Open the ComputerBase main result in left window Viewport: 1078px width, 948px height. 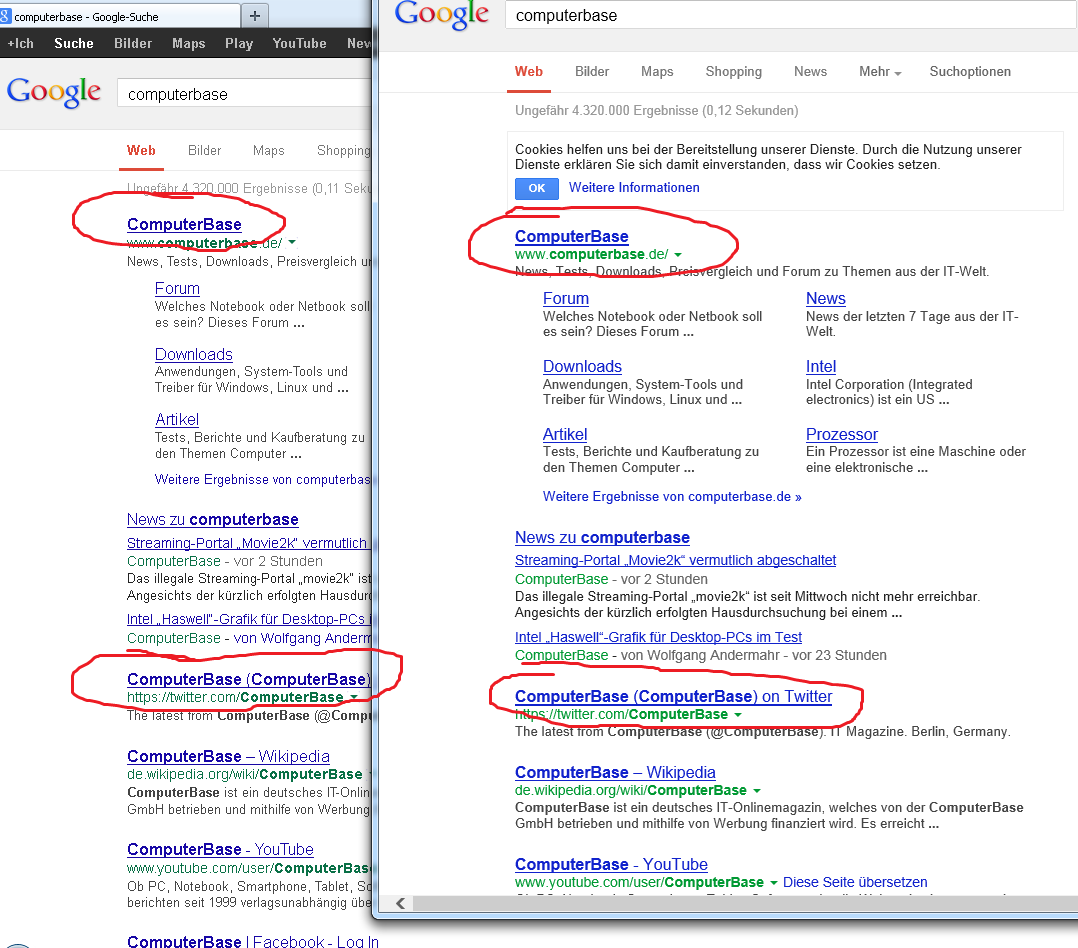tap(184, 224)
